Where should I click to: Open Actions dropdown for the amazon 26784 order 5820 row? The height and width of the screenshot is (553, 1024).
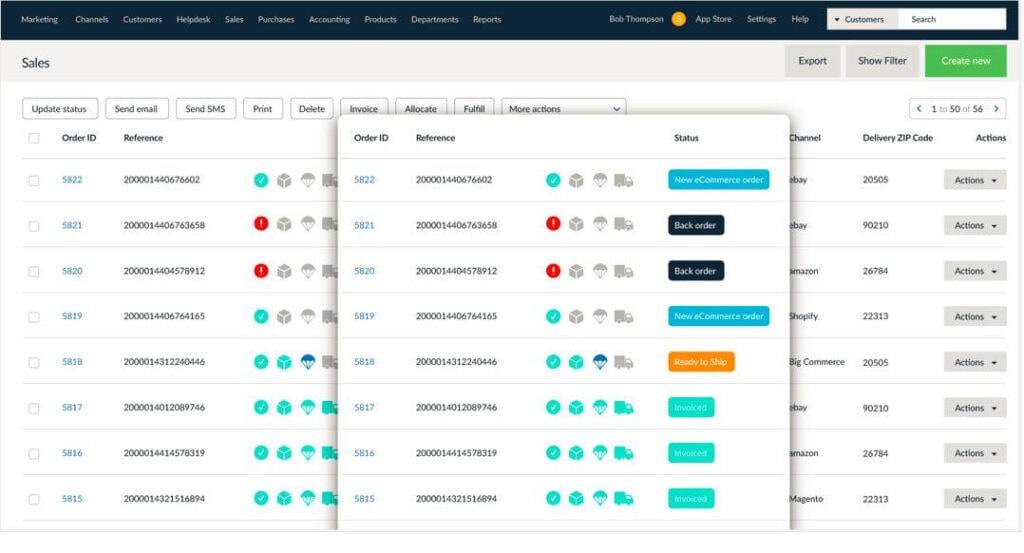(x=974, y=271)
